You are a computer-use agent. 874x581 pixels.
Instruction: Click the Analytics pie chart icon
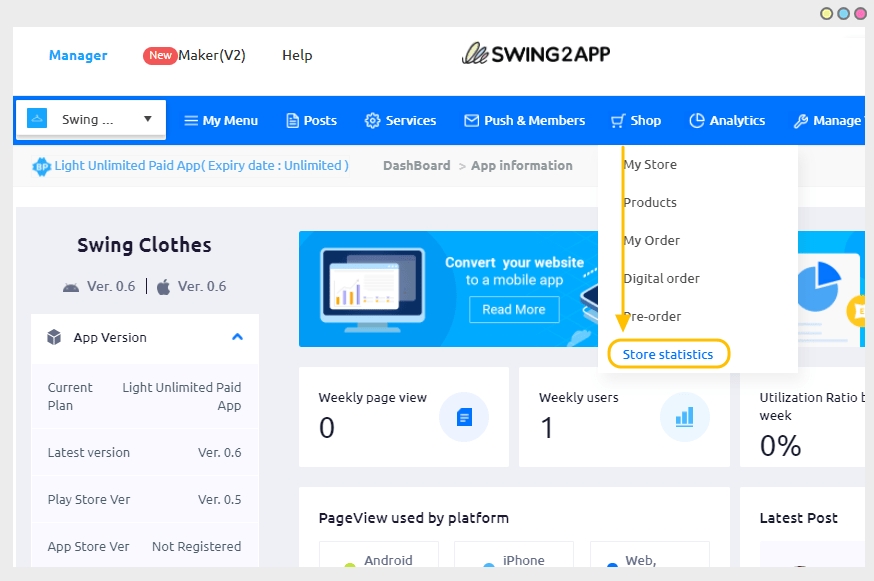[x=697, y=120]
